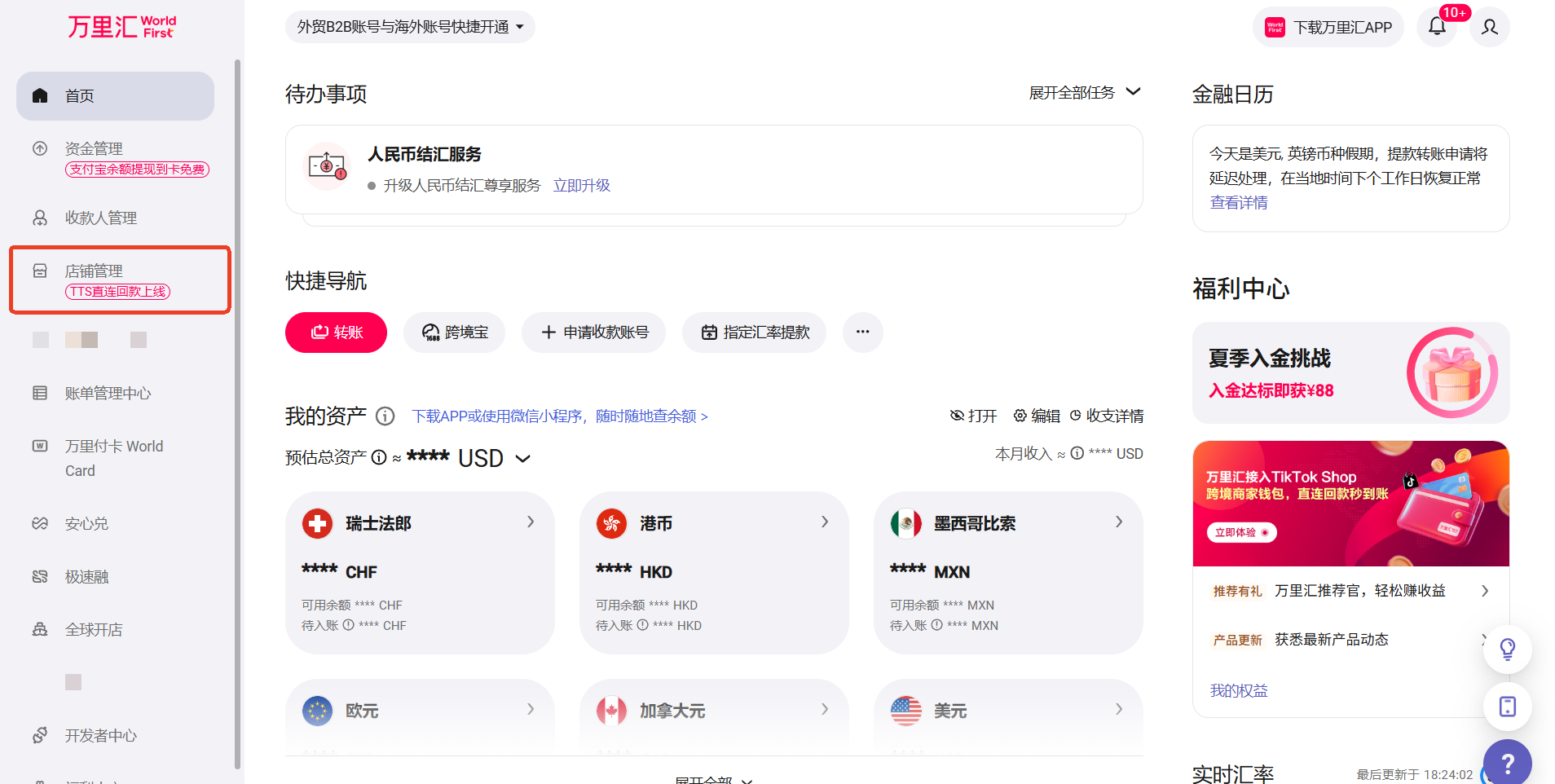This screenshot has width=1555, height=784.
Task: Expand the 瑞士法郎 CHF card chevron
Action: (531, 522)
